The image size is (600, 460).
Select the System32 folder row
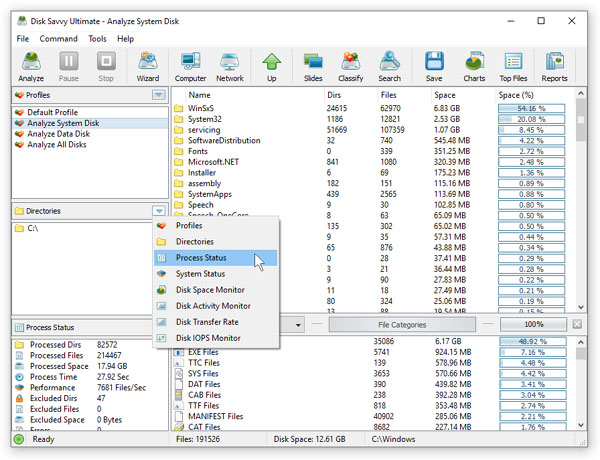point(373,119)
